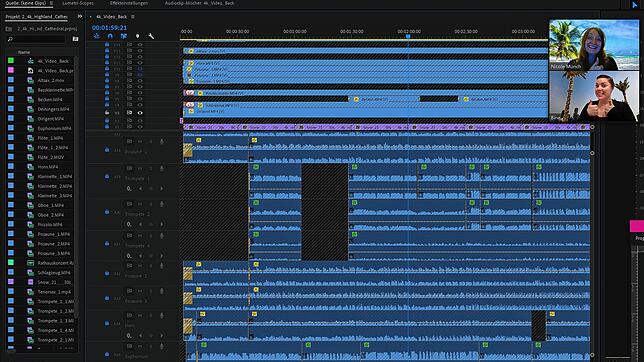Click the green label swatch of 4k_Video_Back
The image size is (644, 362).
pos(11,60)
